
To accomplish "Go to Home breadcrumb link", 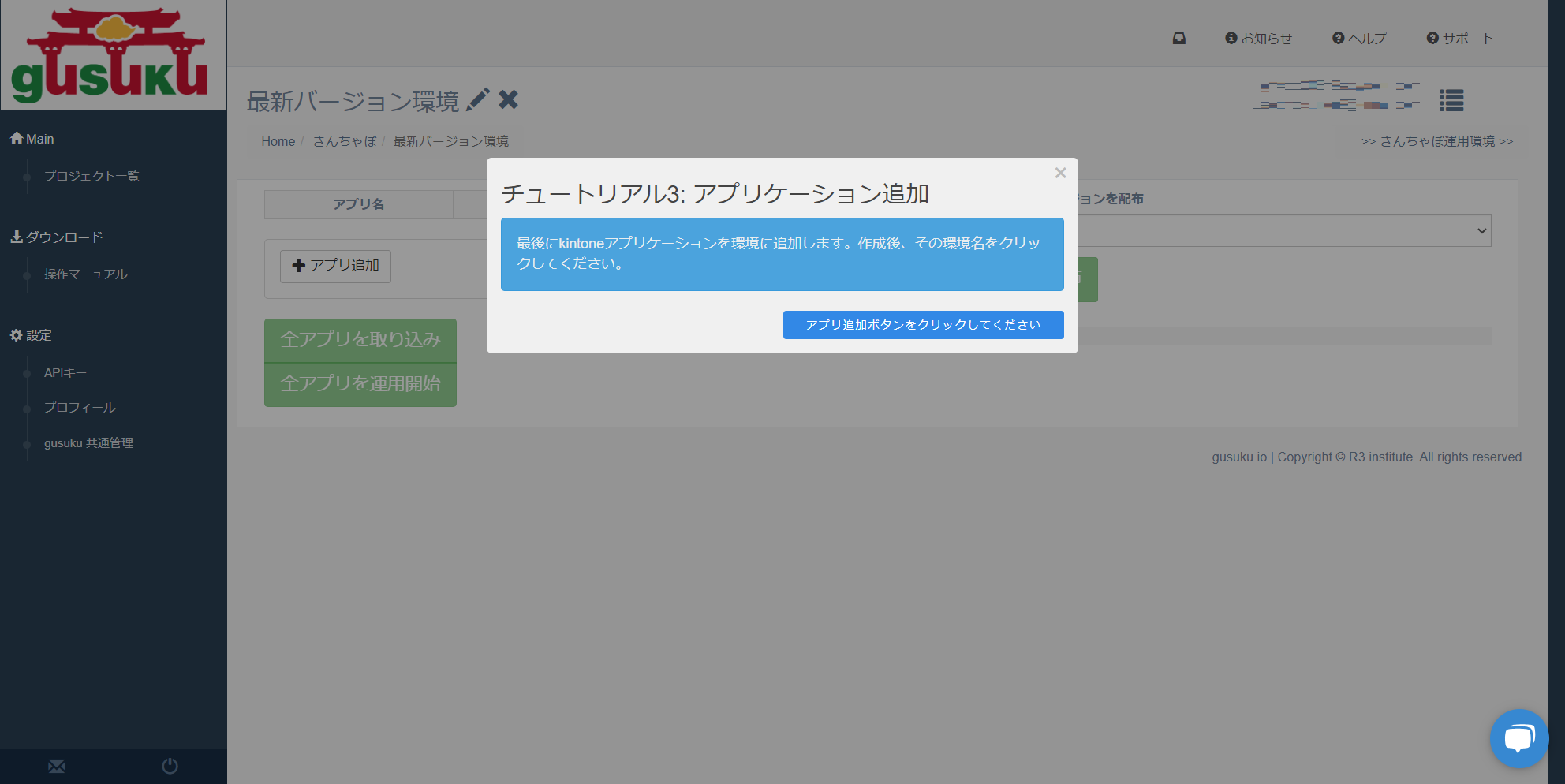I will [278, 141].
